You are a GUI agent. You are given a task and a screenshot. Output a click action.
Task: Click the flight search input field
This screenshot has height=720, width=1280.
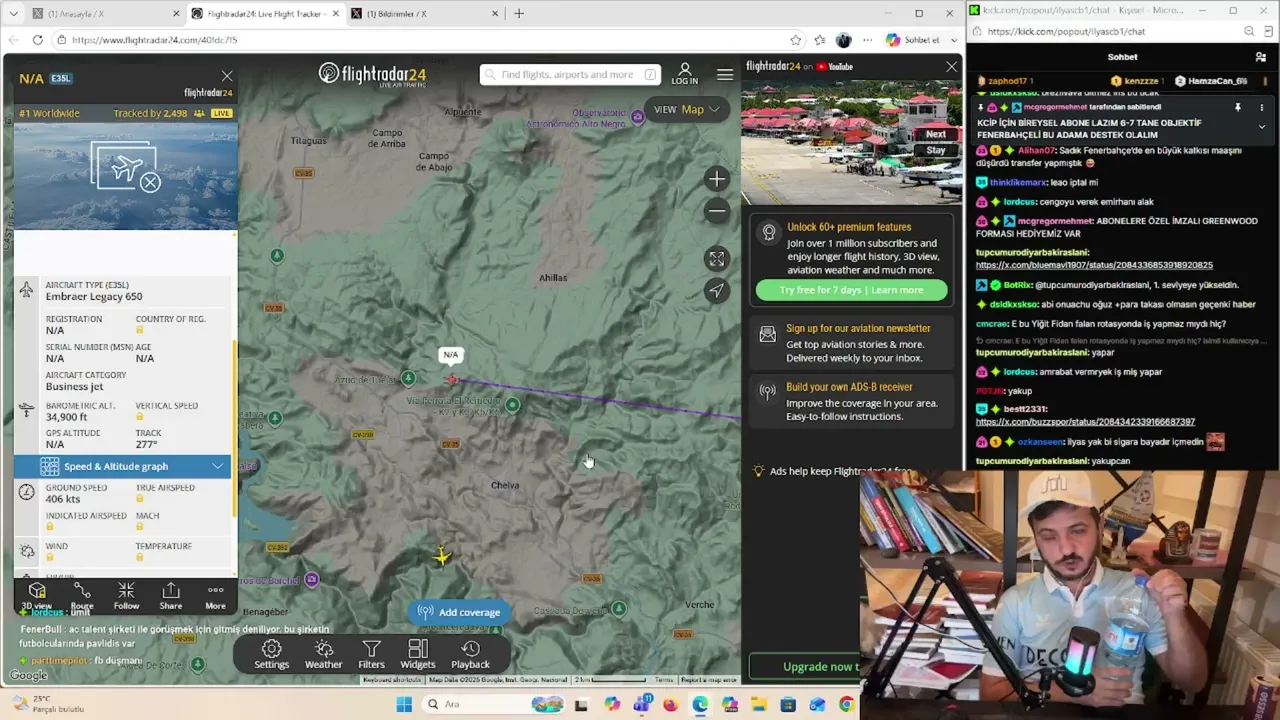[x=570, y=74]
